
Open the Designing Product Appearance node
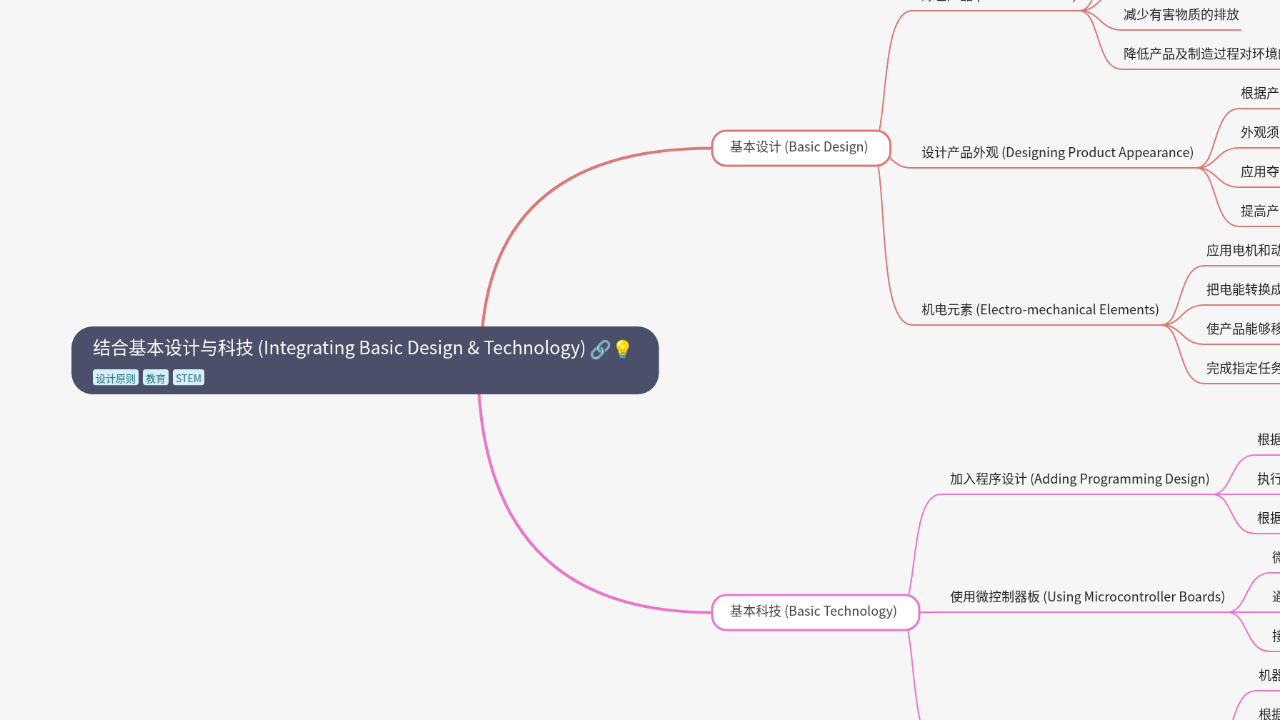pos(1057,153)
